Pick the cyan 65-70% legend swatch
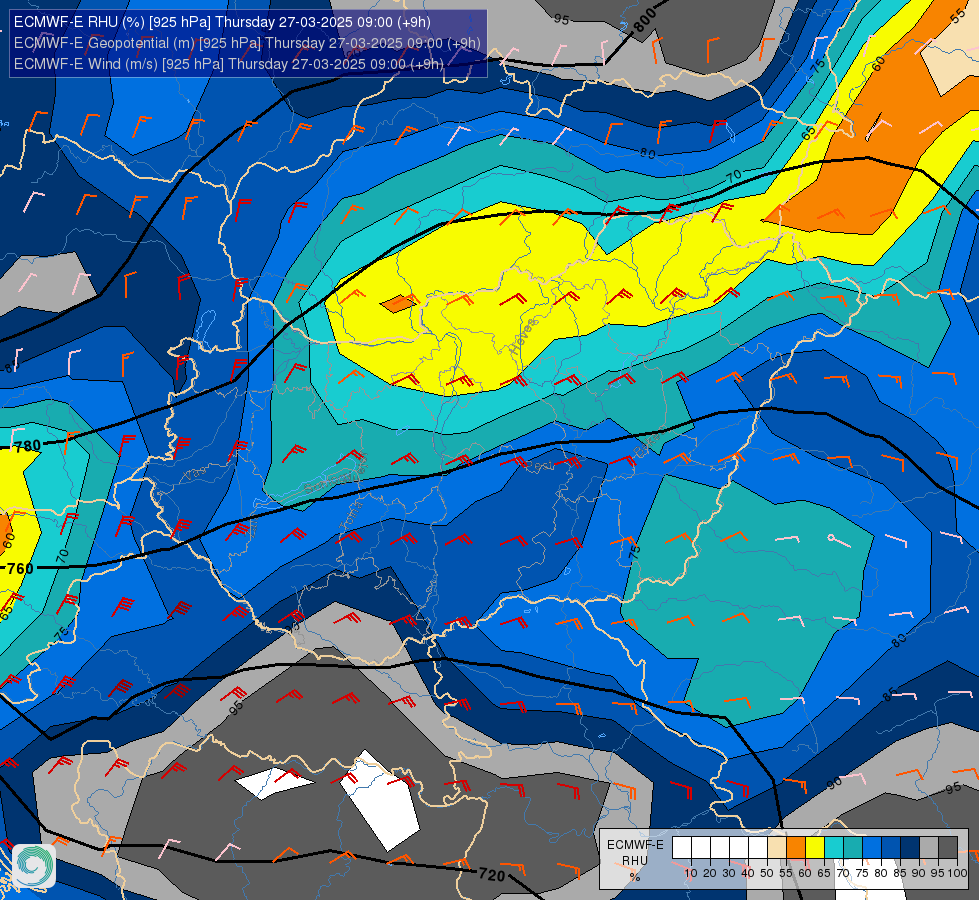Viewport: 979px width, 900px height. [x=834, y=848]
